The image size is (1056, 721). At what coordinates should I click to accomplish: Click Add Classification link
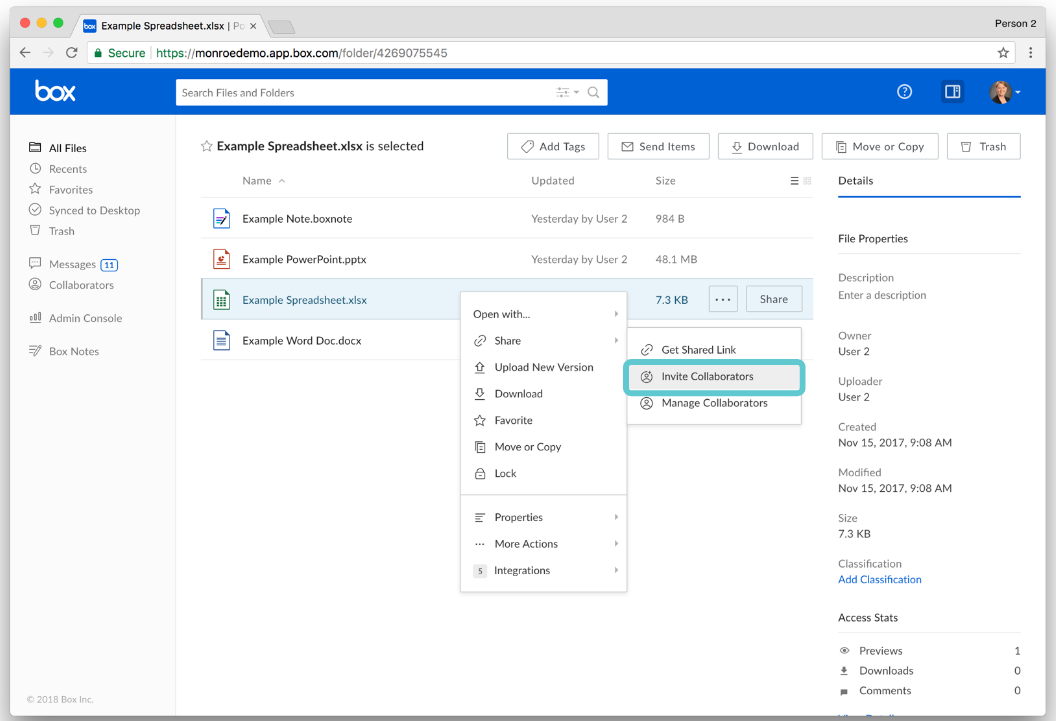880,579
